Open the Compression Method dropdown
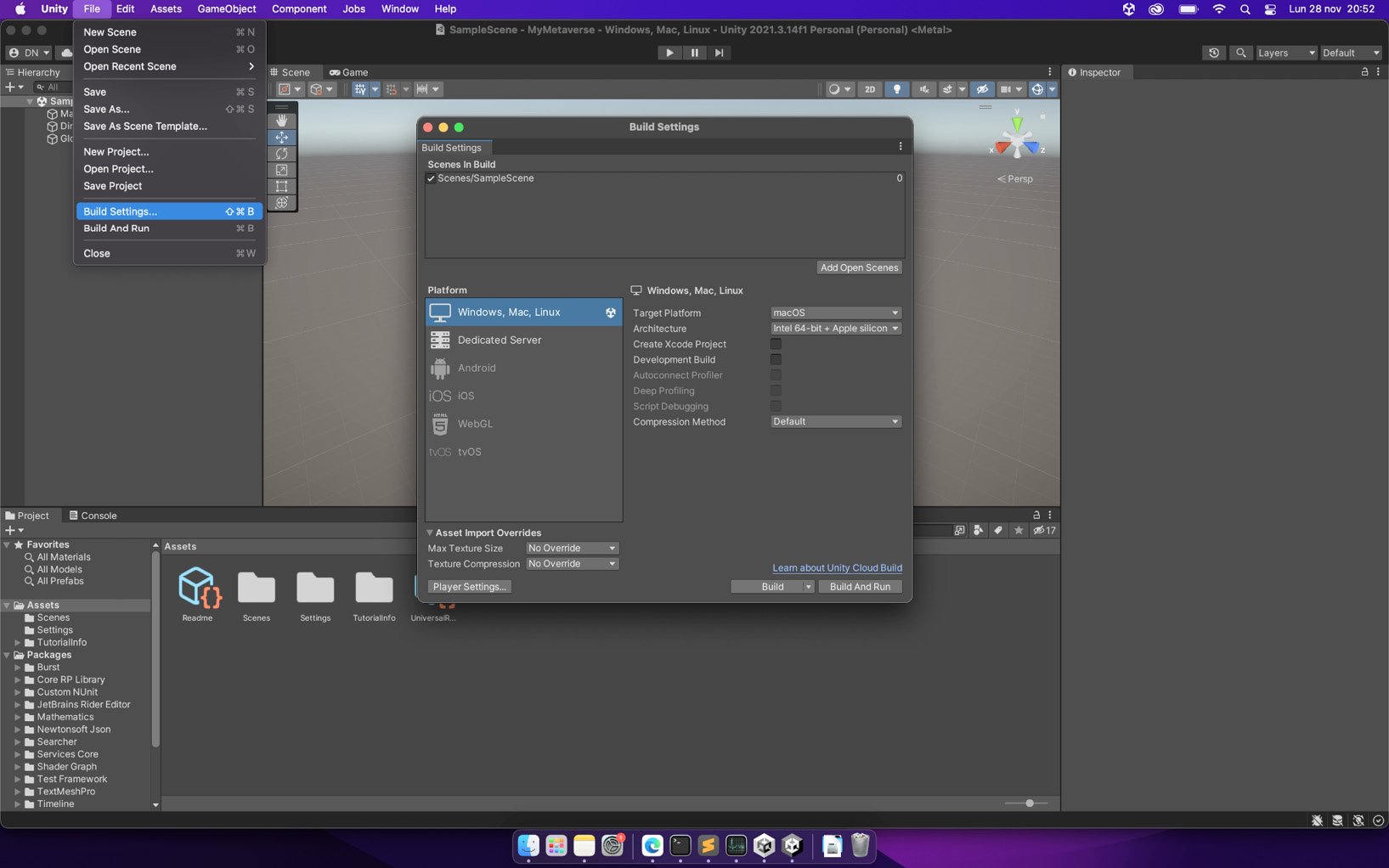1389x868 pixels. (x=836, y=421)
